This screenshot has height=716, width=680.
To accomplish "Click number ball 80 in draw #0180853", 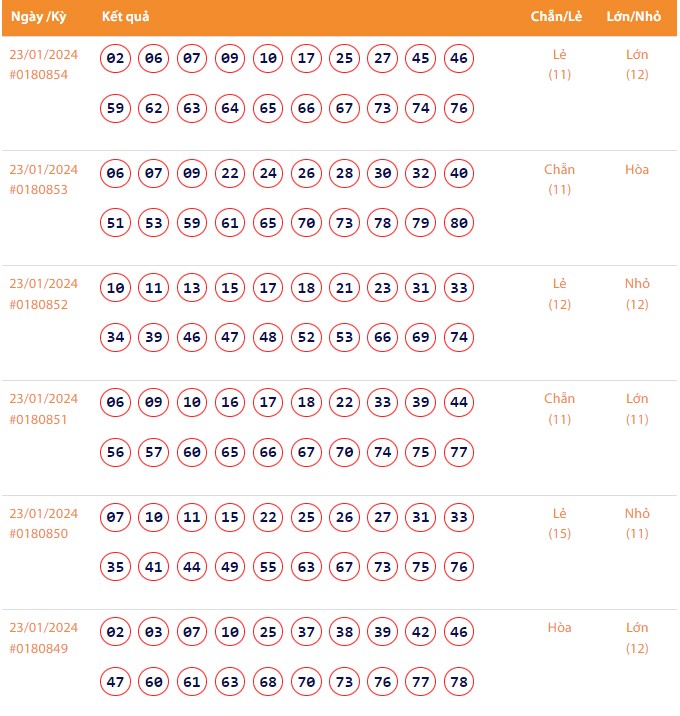I will pyautogui.click(x=459, y=223).
